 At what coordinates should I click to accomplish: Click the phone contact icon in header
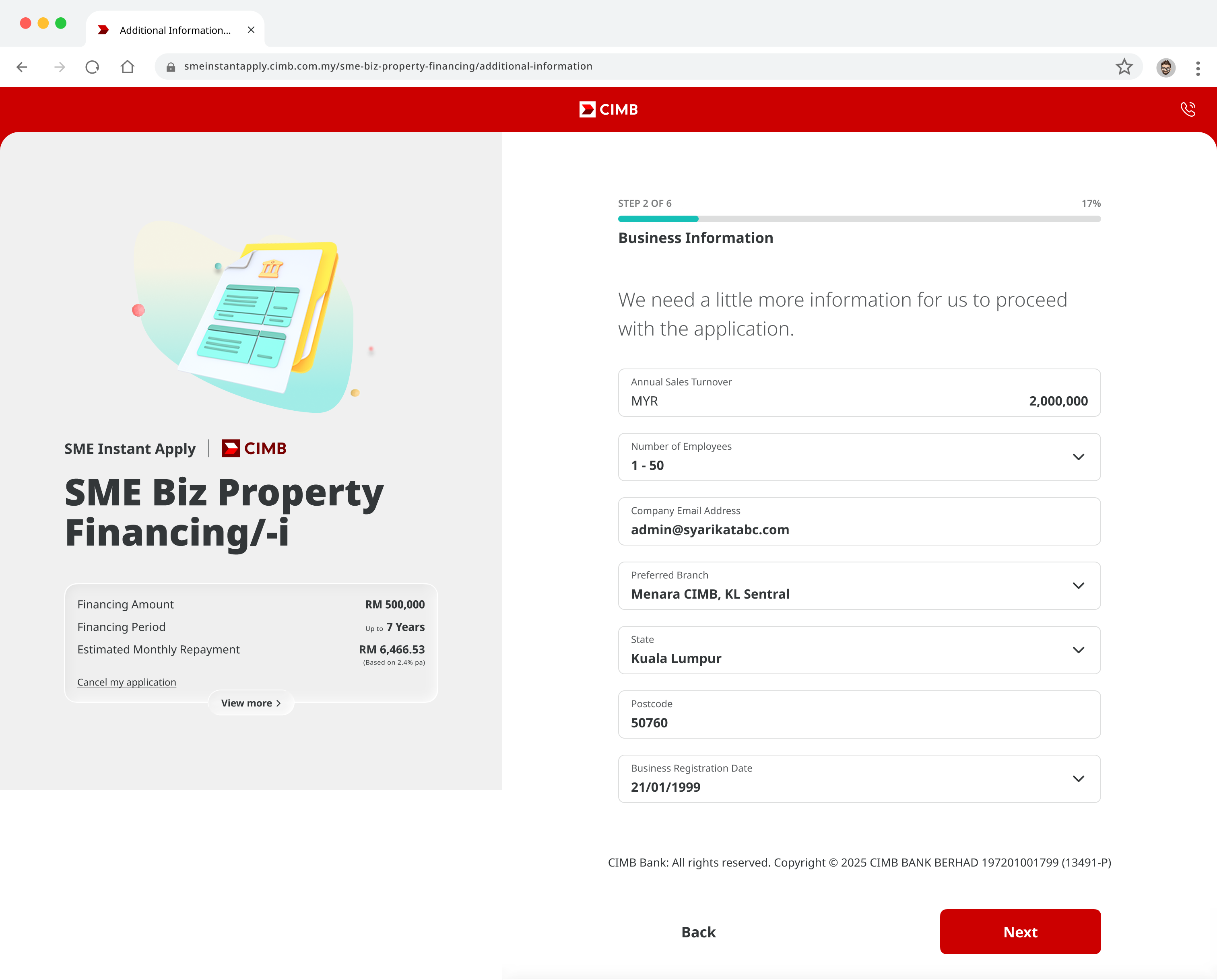coord(1188,109)
